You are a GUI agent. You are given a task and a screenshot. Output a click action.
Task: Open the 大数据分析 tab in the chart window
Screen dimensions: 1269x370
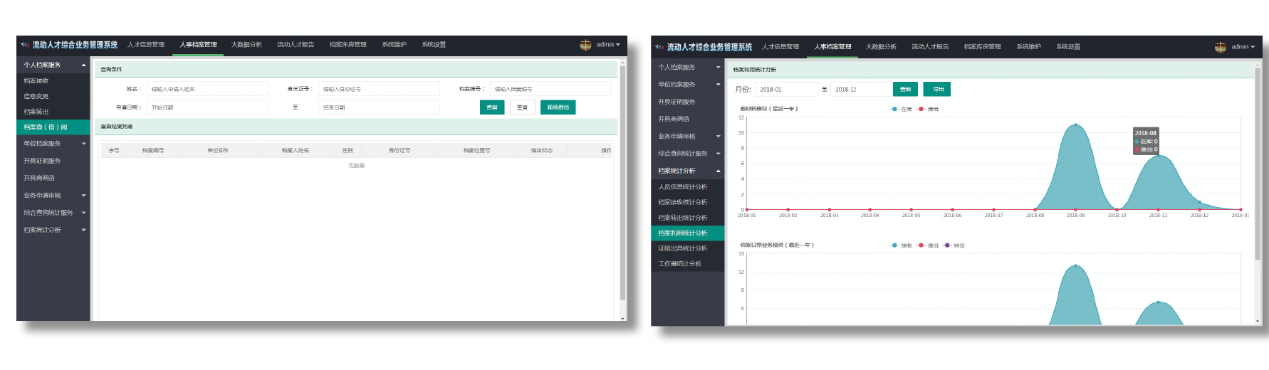(x=881, y=47)
